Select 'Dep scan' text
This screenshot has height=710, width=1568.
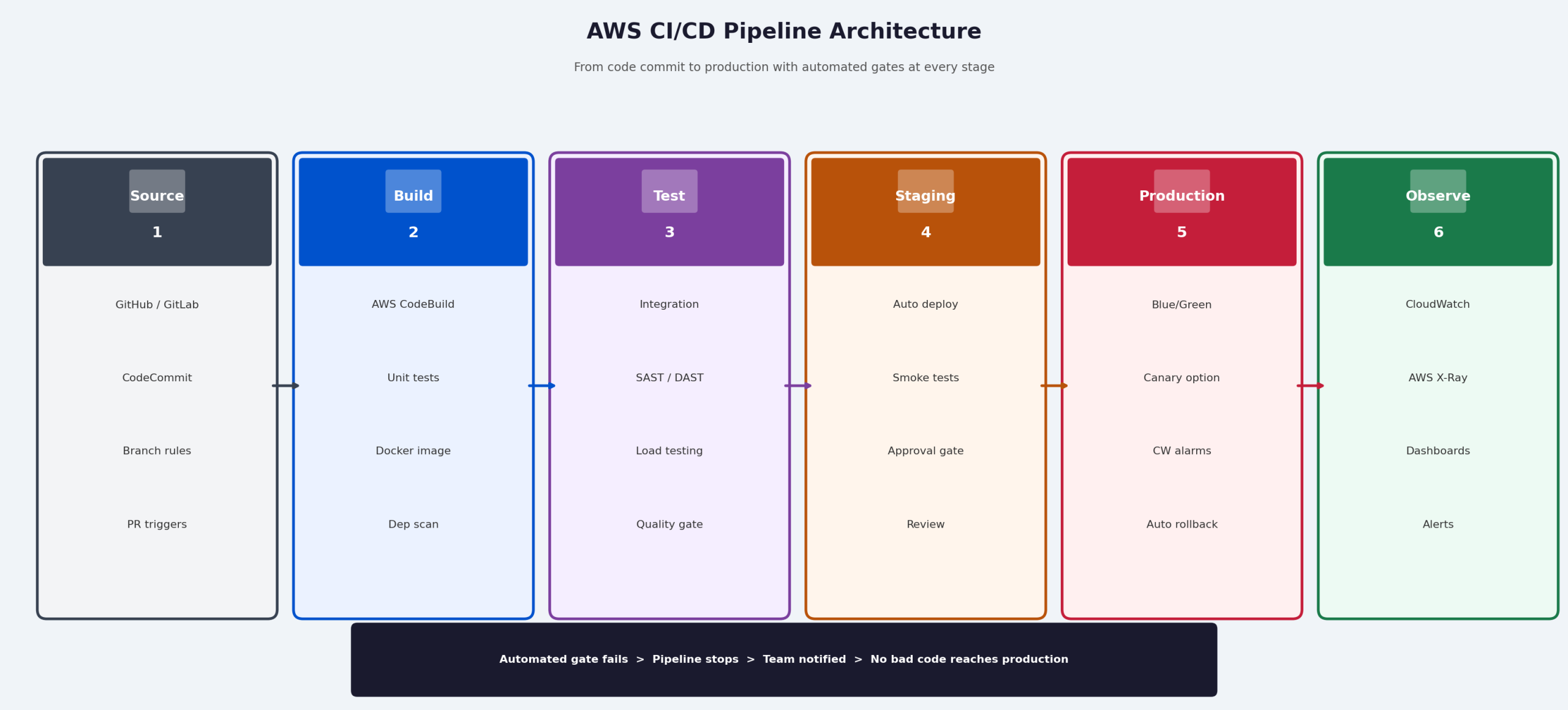point(413,525)
